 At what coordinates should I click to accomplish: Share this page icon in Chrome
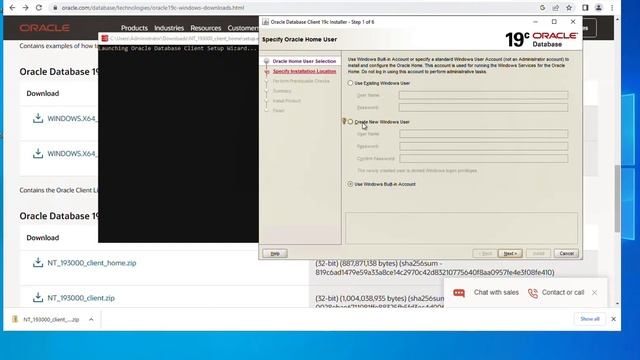click(x=556, y=8)
